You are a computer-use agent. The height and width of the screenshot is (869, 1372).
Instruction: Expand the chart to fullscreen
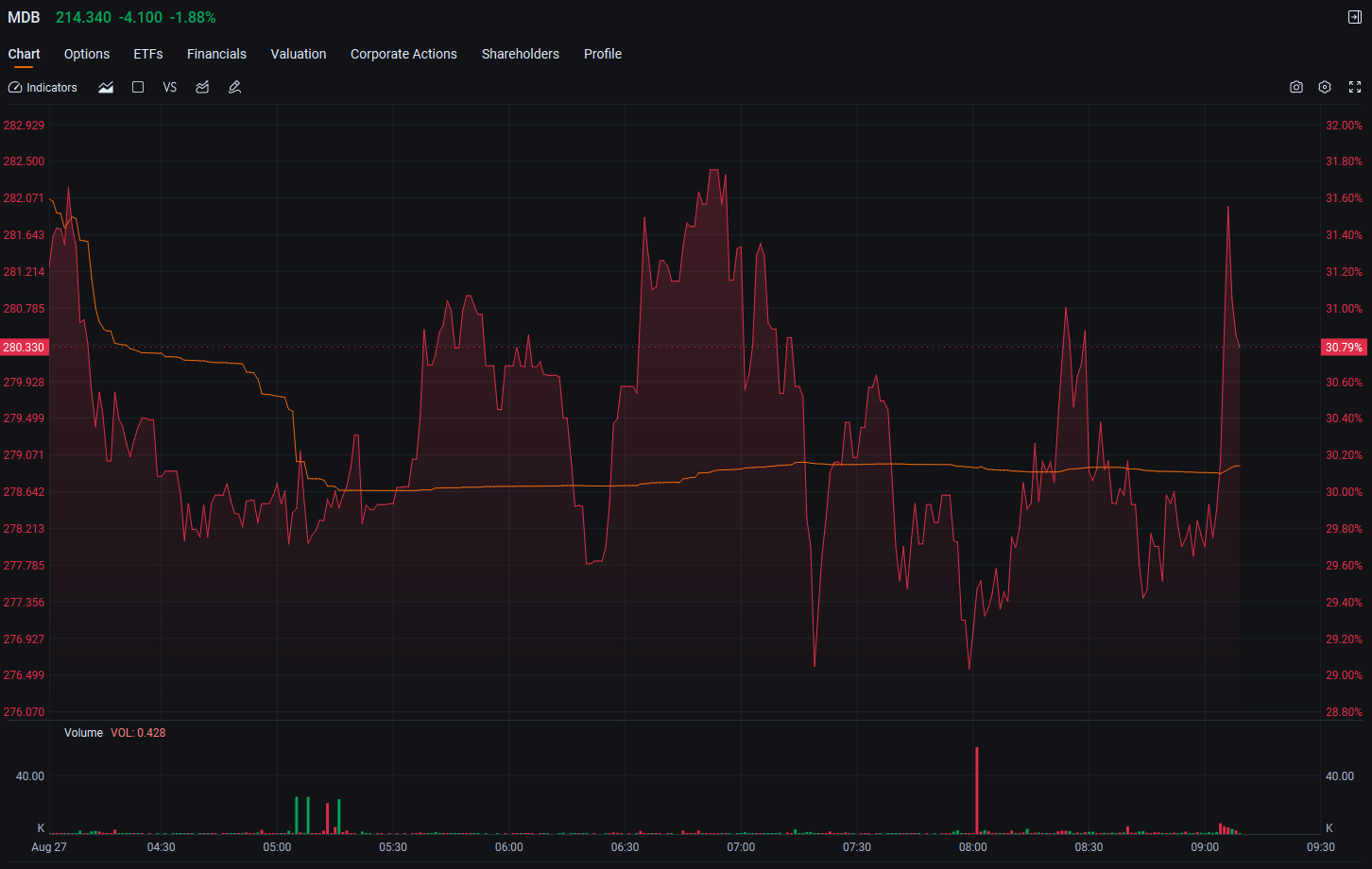point(1354,87)
